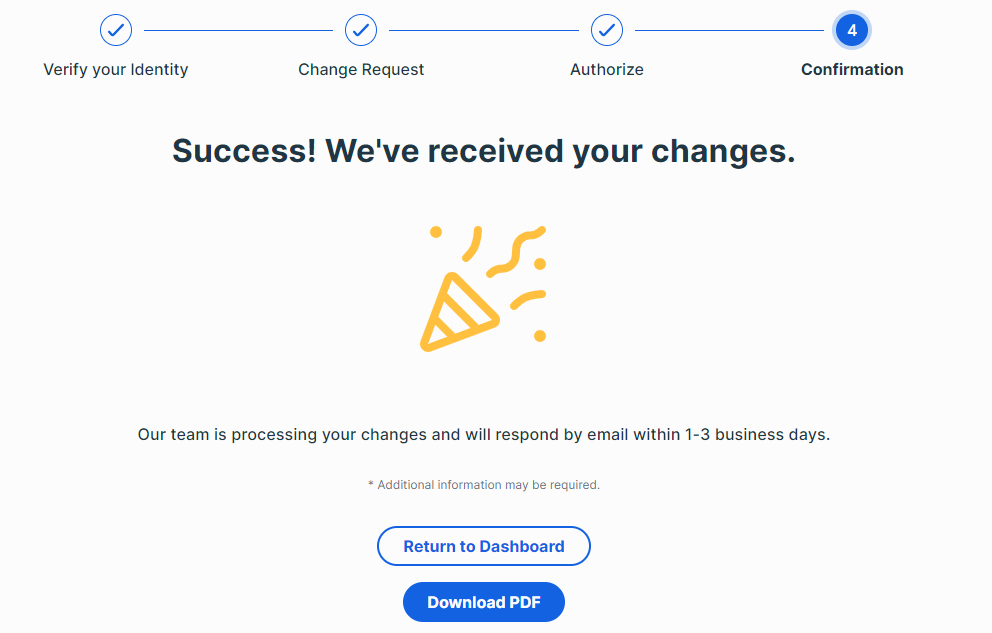Click the Change Request step checkmark

pos(361,30)
